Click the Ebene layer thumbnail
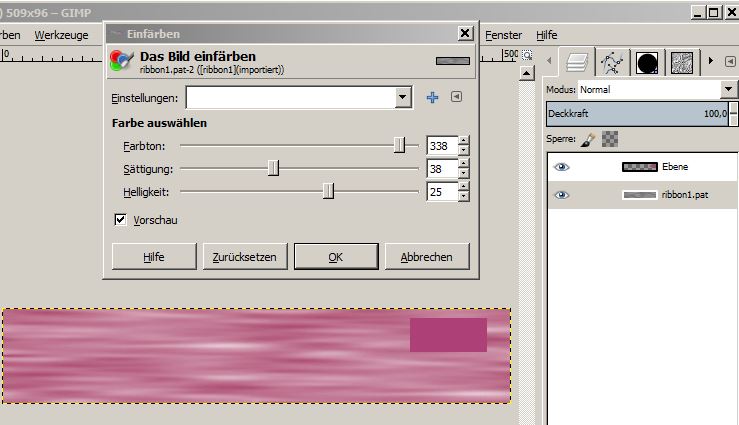The image size is (739, 425). click(640, 167)
